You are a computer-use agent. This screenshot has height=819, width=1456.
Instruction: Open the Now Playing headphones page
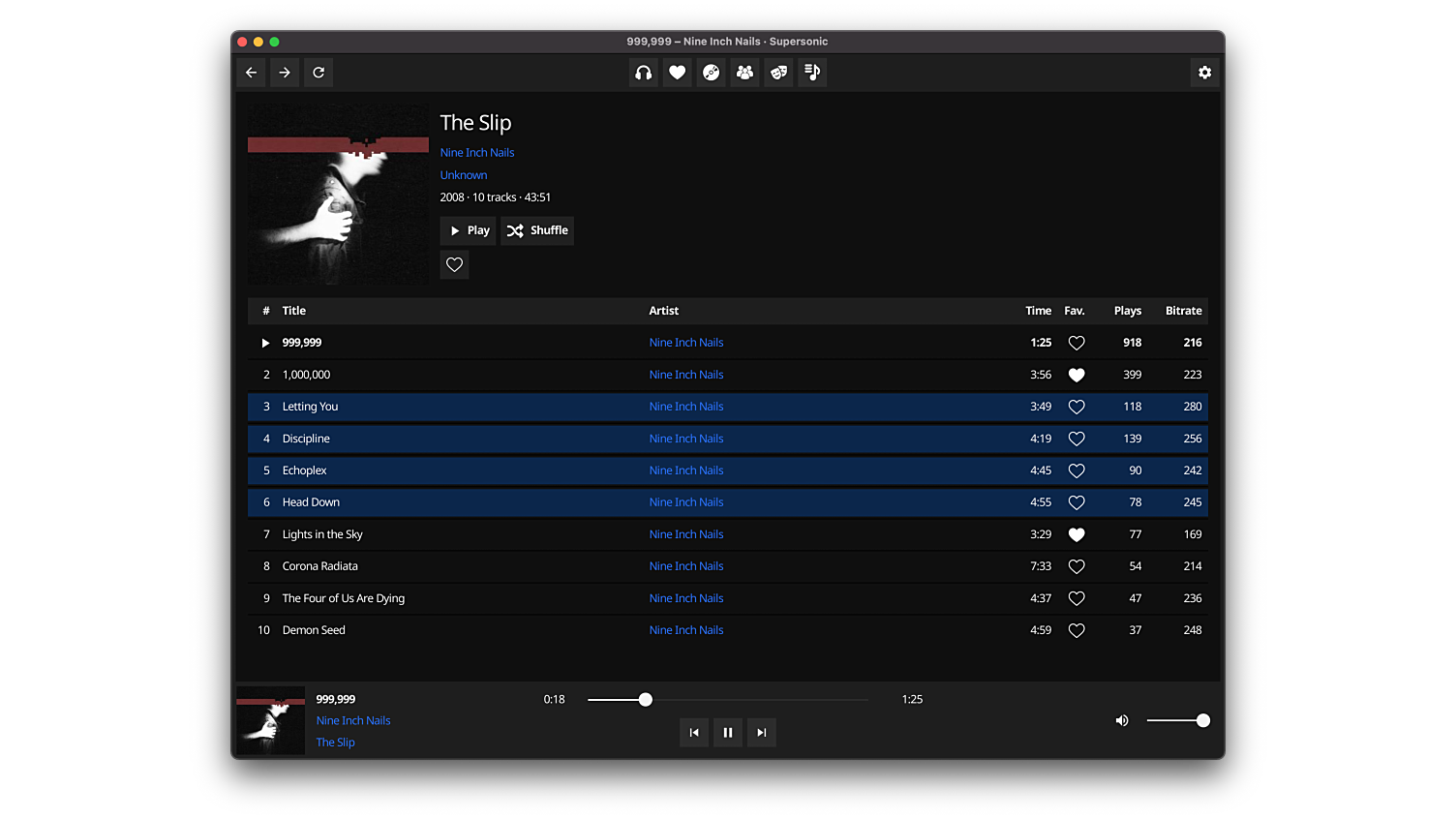643,73
